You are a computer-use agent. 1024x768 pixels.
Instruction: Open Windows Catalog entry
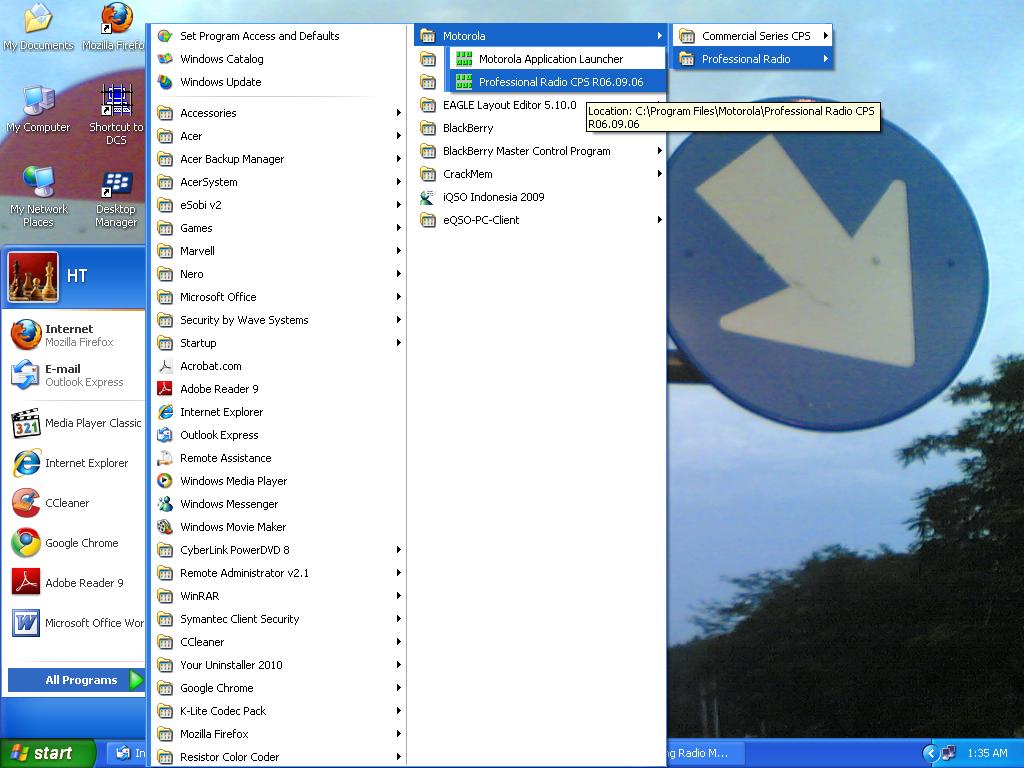(279, 59)
